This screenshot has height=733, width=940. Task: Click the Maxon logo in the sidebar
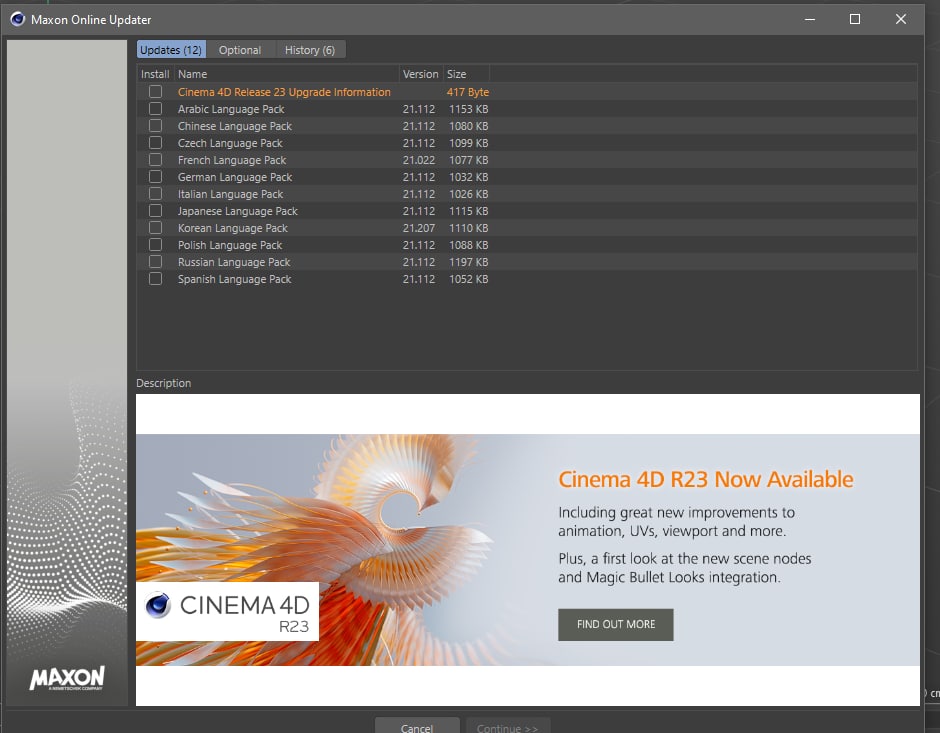(x=67, y=678)
